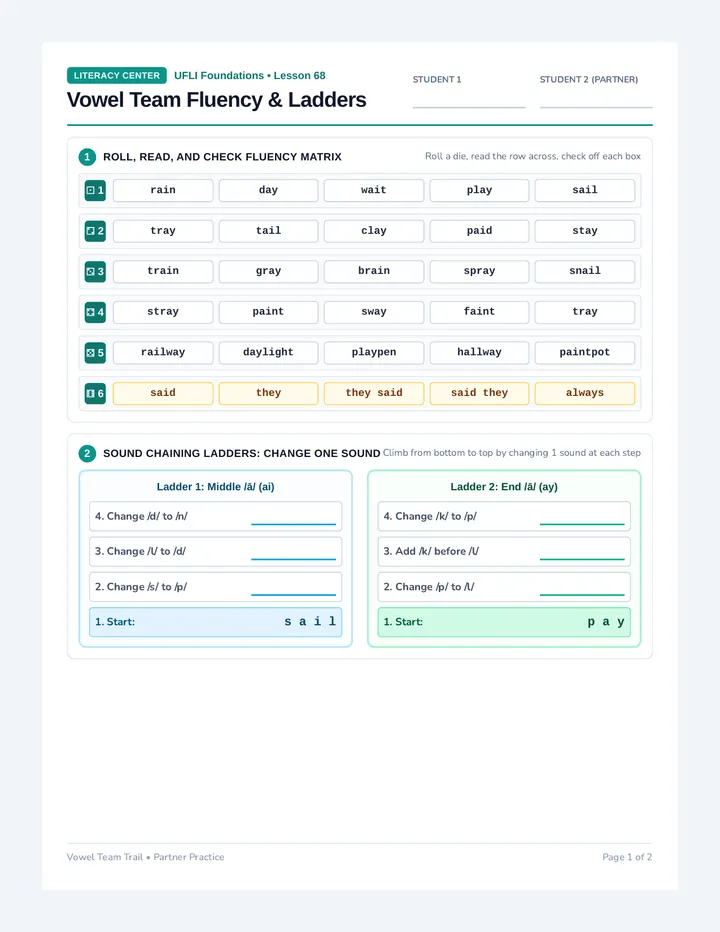The height and width of the screenshot is (932, 720).
Task: Click the section 2 number badge beside Sound Chaining
Action: pyautogui.click(x=87, y=454)
